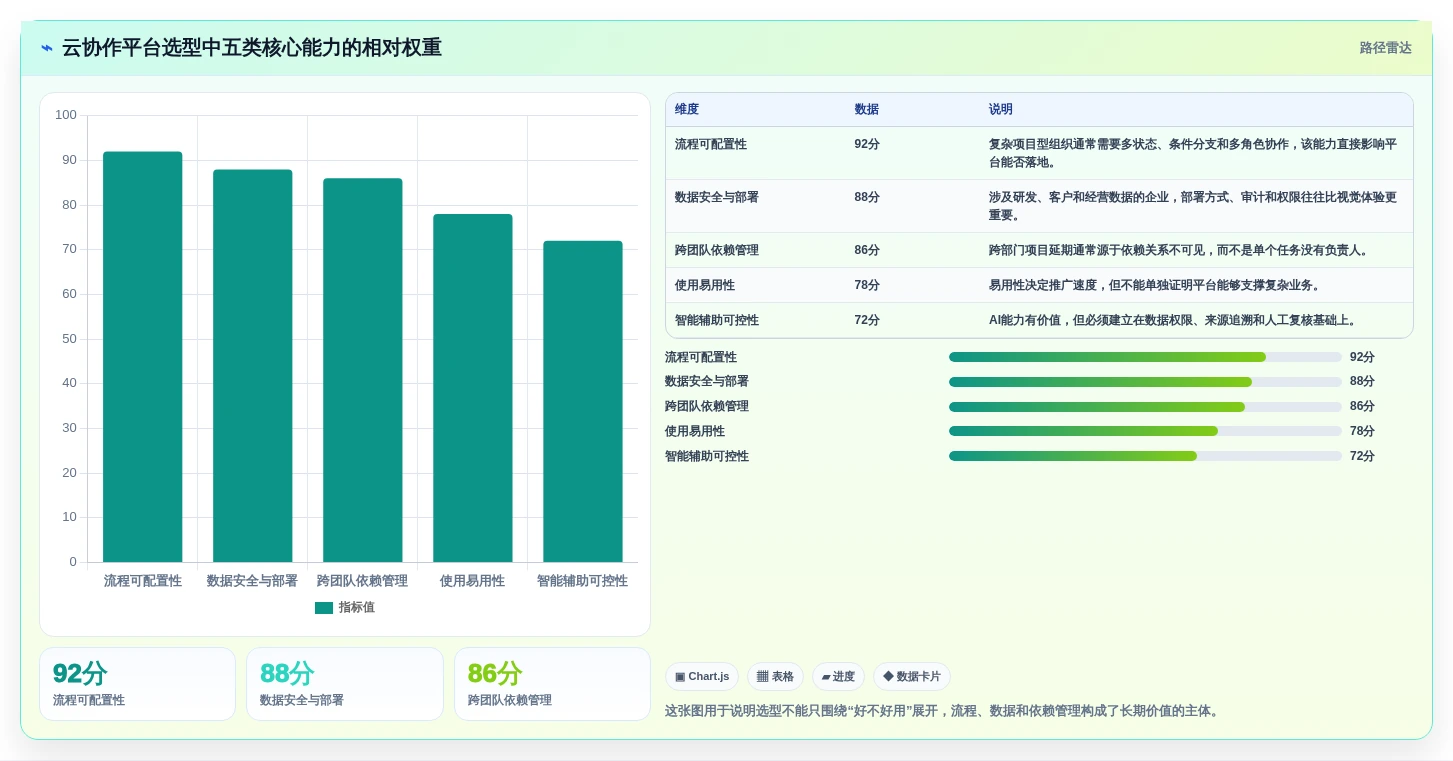The height and width of the screenshot is (761, 1453).
Task: Click the 数据安全与部署 bar in chart
Action: click(x=253, y=366)
